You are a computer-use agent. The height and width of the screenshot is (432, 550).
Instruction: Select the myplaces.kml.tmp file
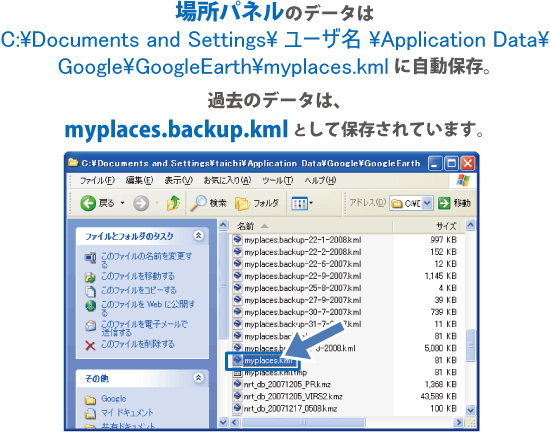coord(275,372)
